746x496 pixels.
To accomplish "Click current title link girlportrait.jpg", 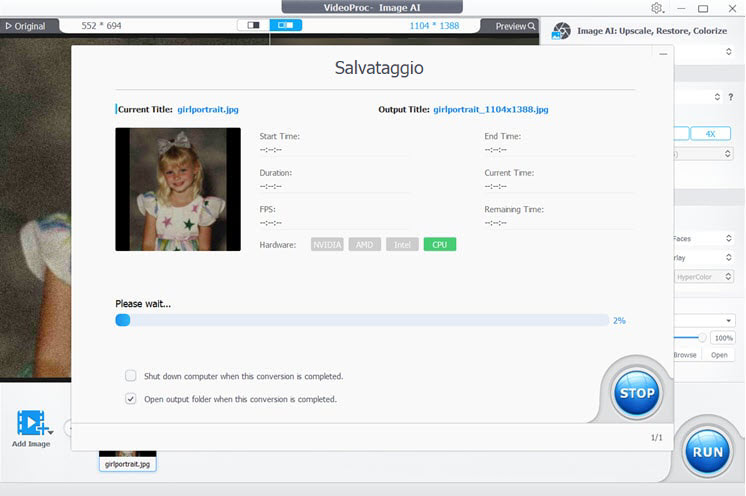I will coord(208,109).
